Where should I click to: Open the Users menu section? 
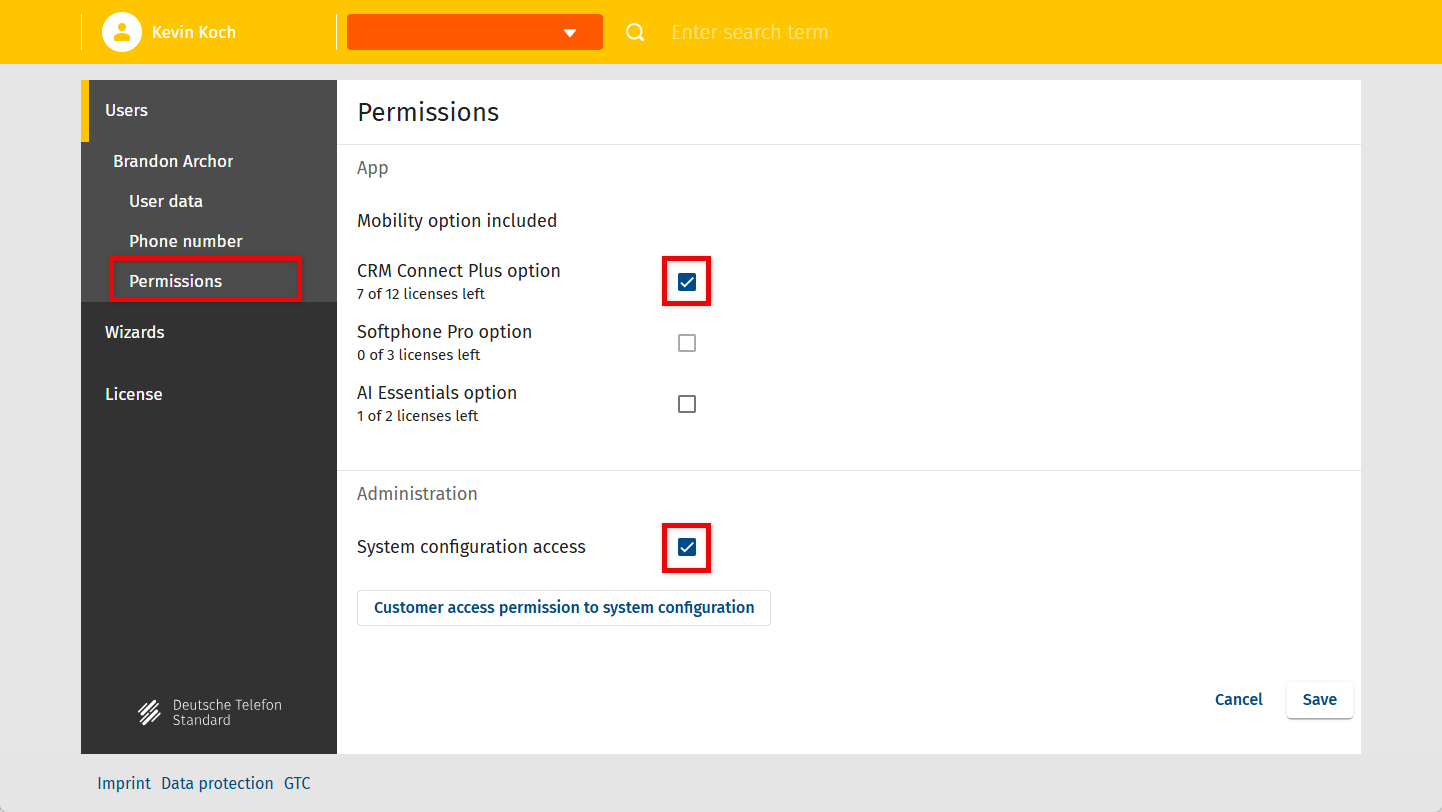tap(127, 110)
